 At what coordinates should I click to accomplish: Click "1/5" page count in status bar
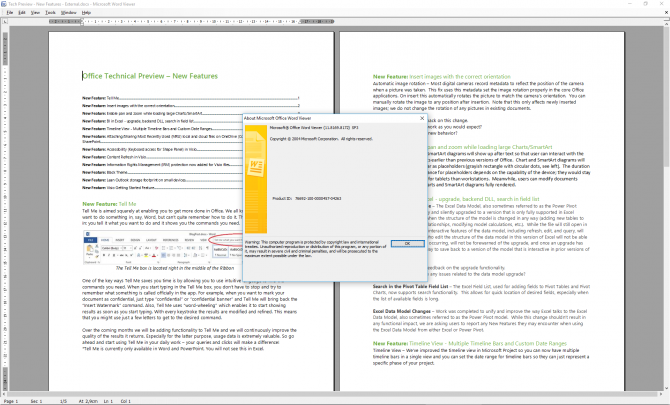pyautogui.click(x=63, y=401)
